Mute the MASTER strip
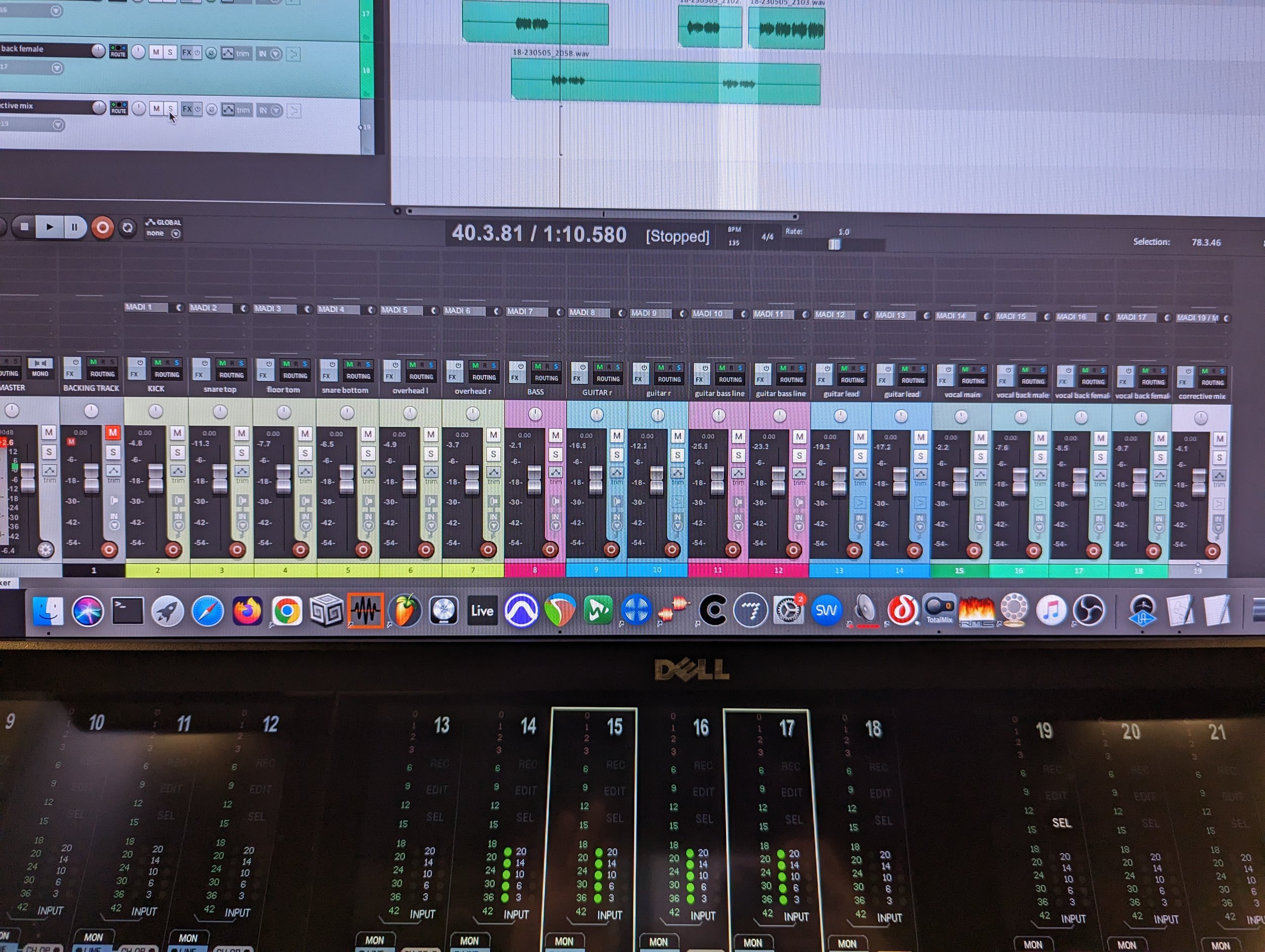 pos(49,432)
